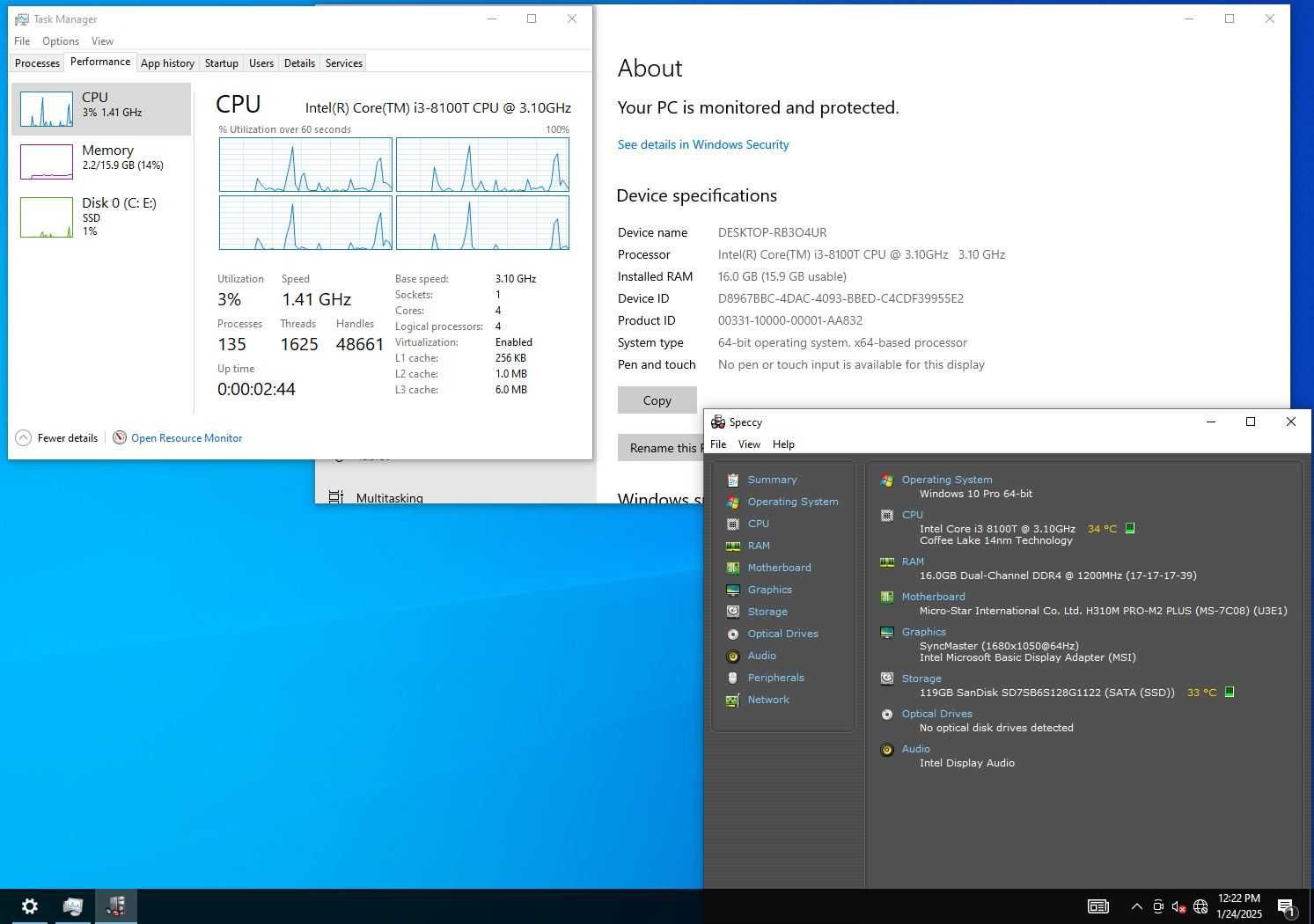Open the Speccy File menu
The height and width of the screenshot is (924, 1314).
tap(718, 444)
